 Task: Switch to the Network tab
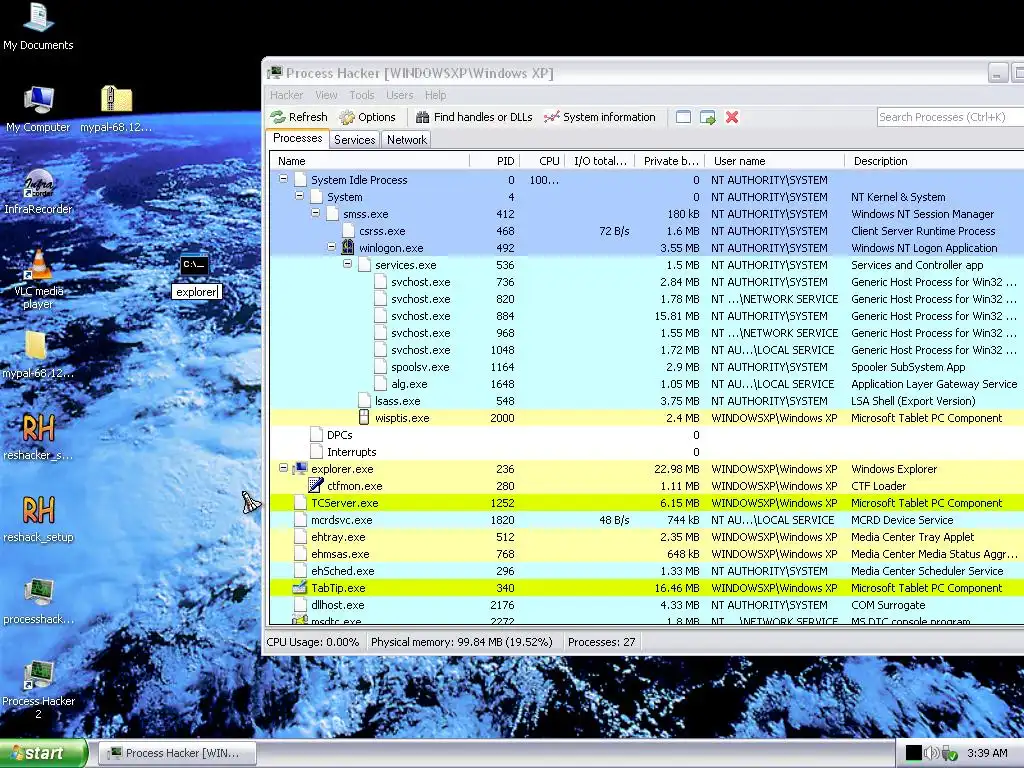tap(407, 140)
